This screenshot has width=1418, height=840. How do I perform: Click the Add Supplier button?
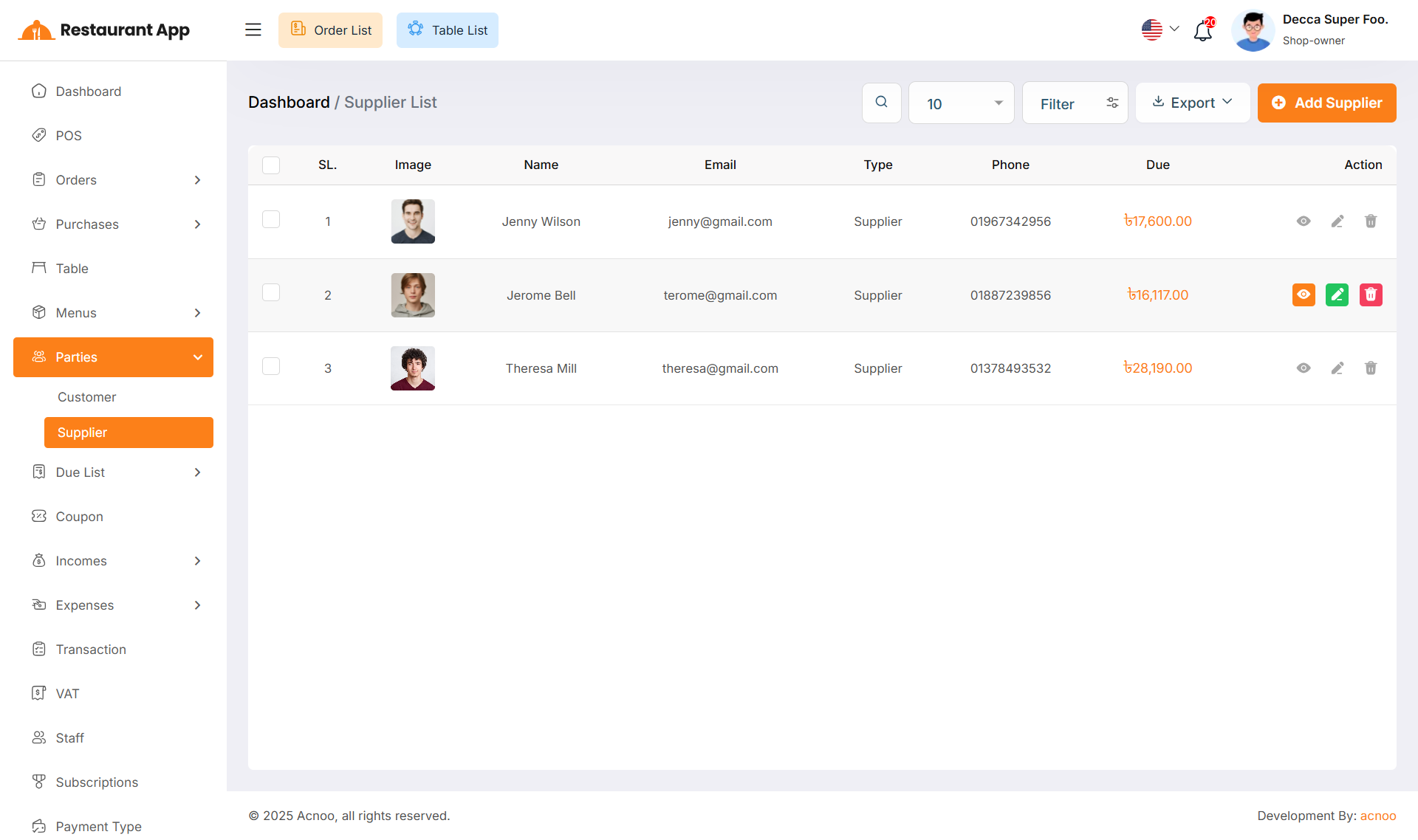click(1326, 103)
